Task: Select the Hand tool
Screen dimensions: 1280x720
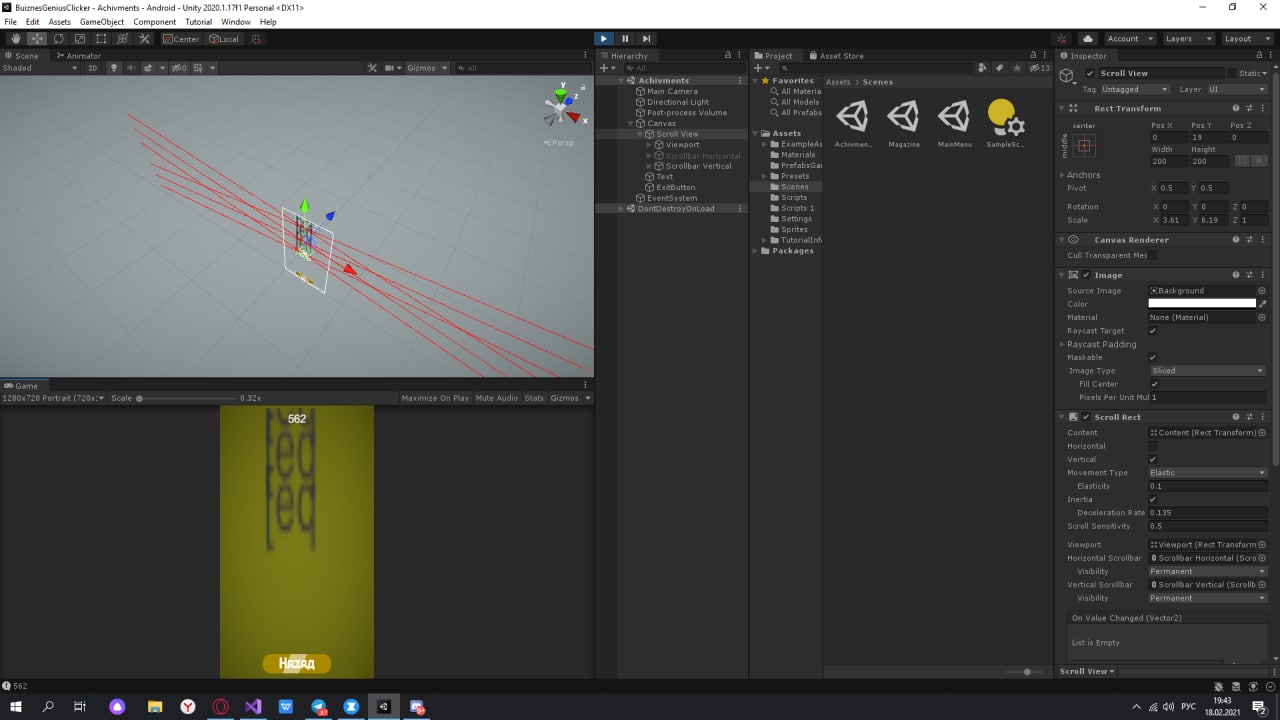Action: (15, 39)
